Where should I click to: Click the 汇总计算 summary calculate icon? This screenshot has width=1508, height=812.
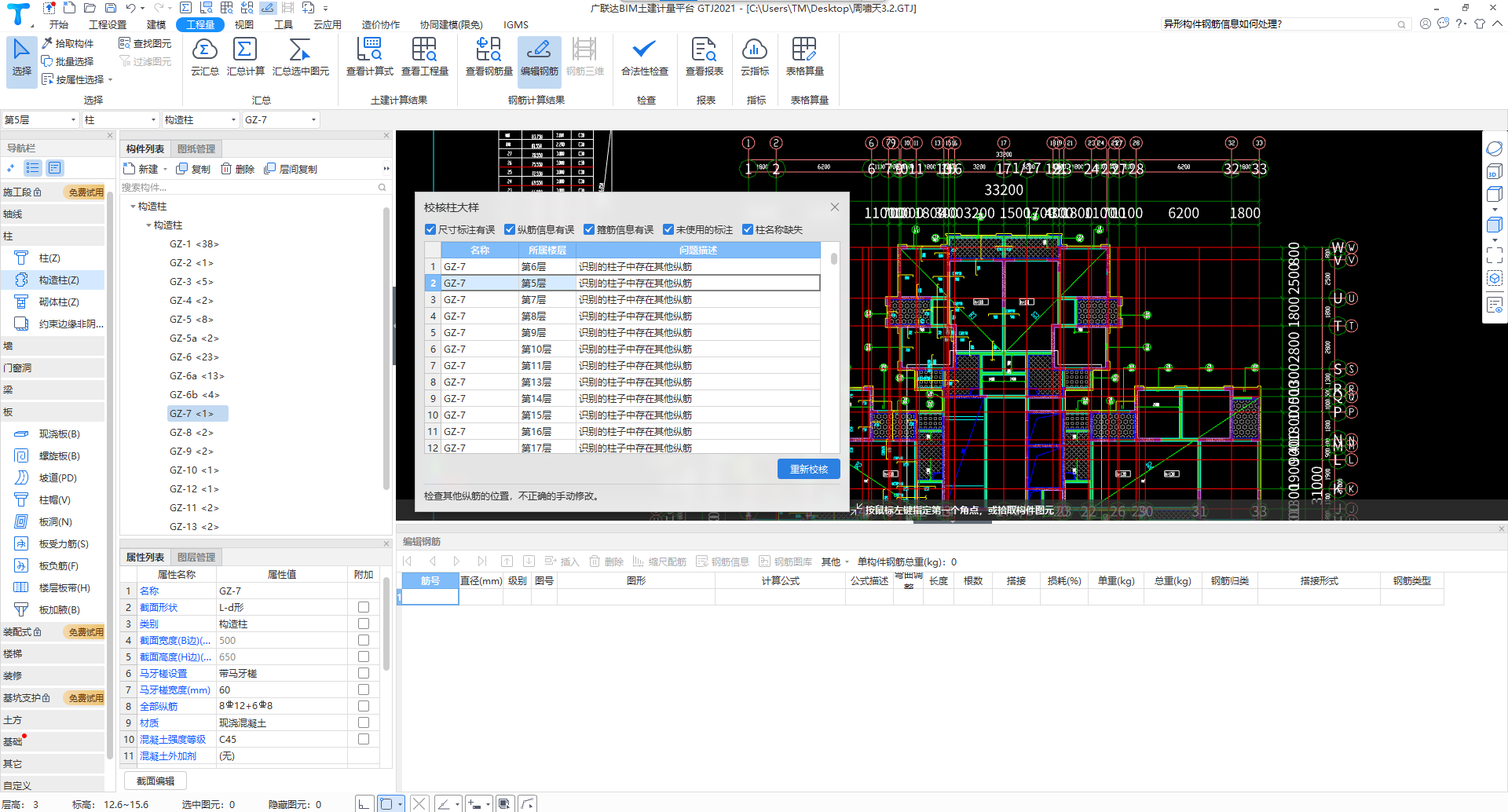(x=245, y=57)
